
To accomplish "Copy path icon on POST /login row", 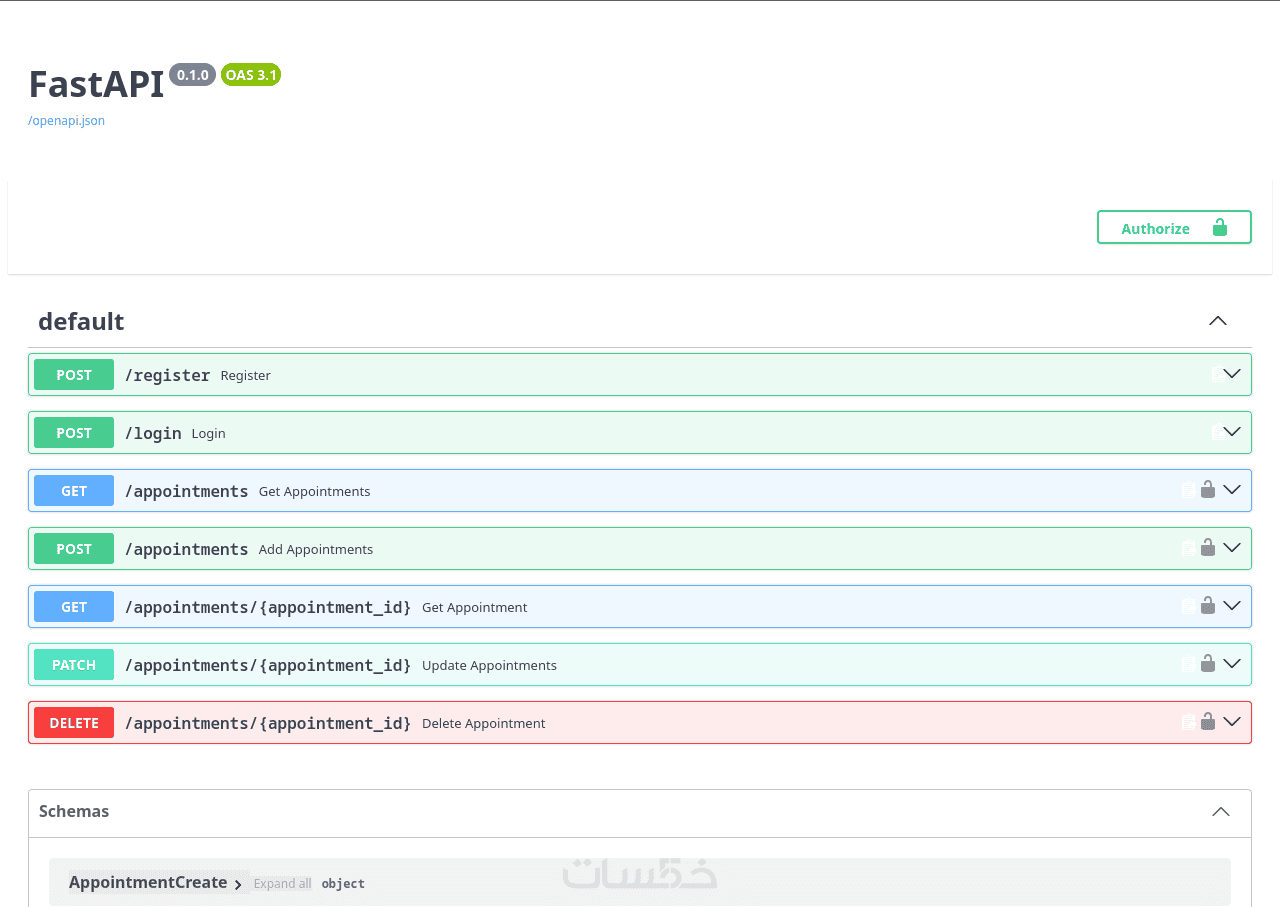I will (x=1217, y=433).
